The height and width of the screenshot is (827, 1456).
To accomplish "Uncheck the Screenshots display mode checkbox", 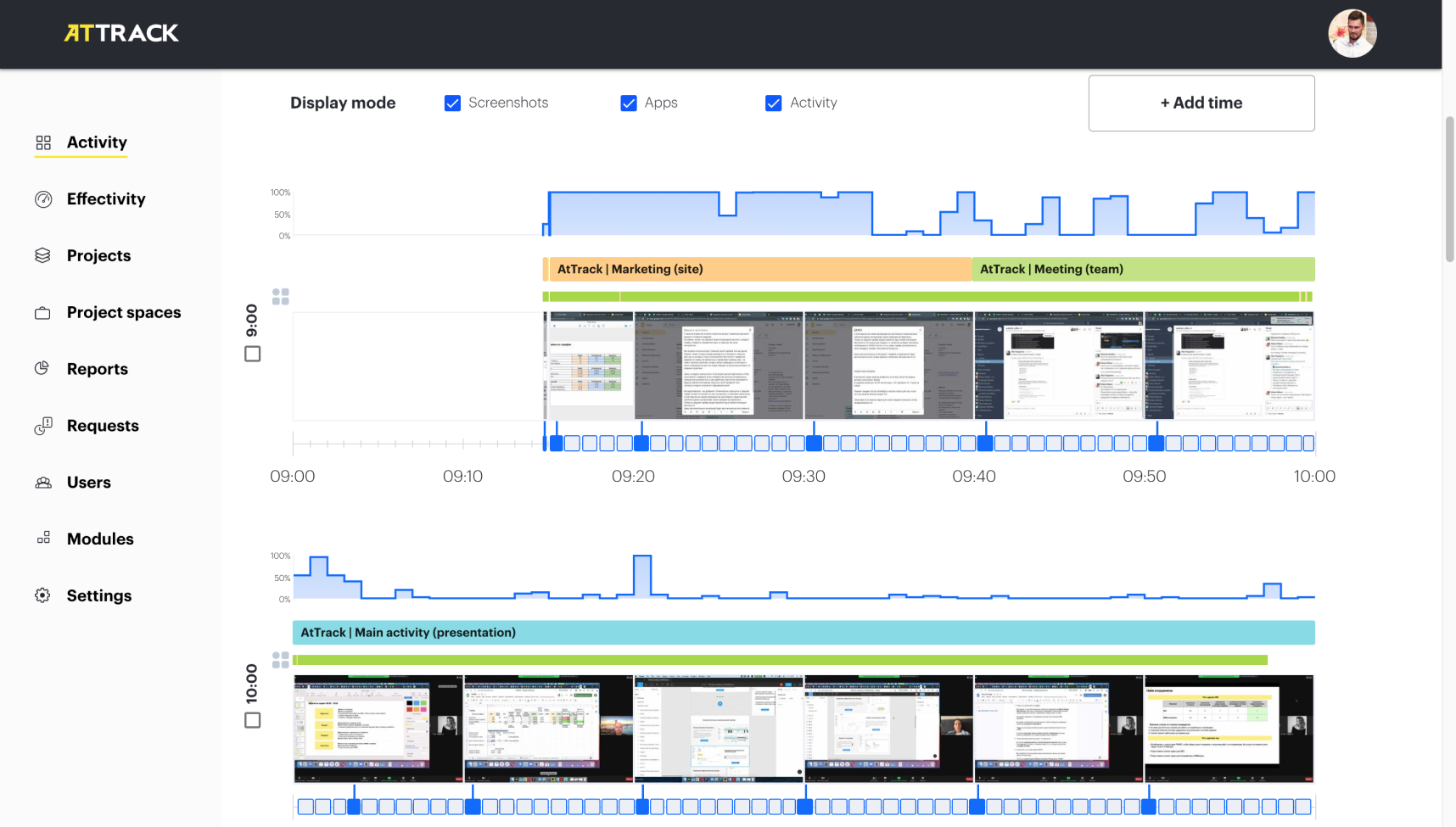I will (453, 103).
